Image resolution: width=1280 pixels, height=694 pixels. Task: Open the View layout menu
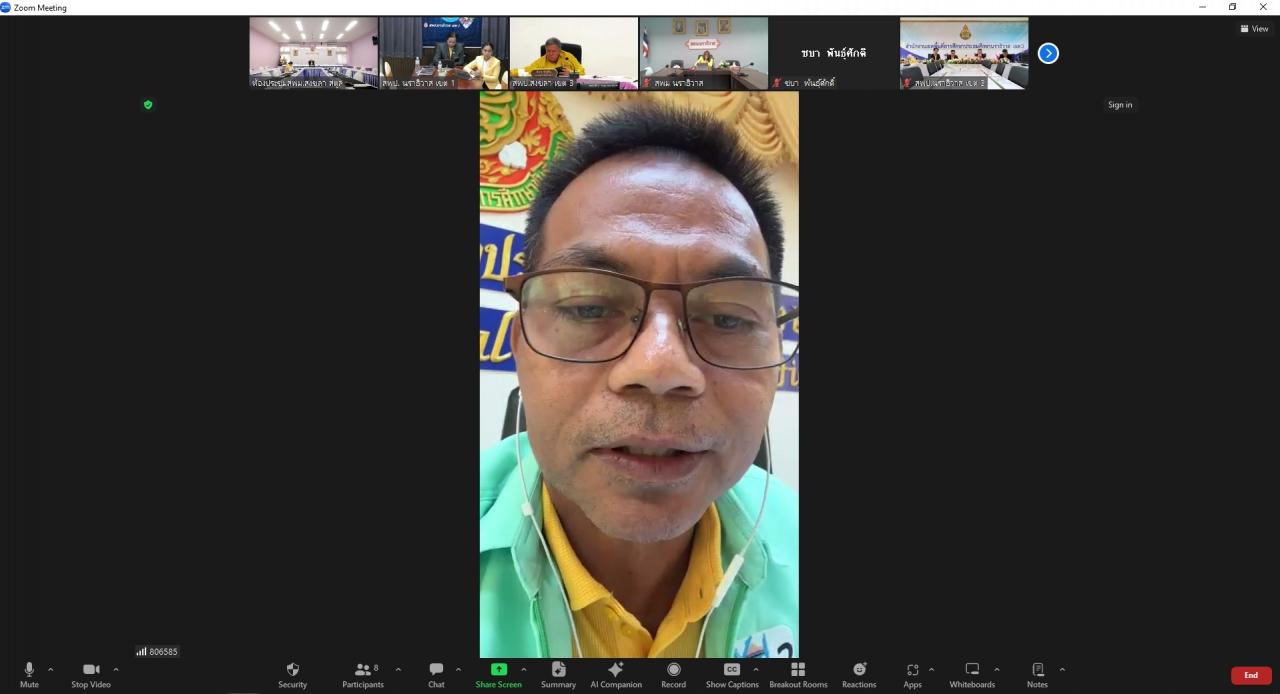click(1254, 29)
